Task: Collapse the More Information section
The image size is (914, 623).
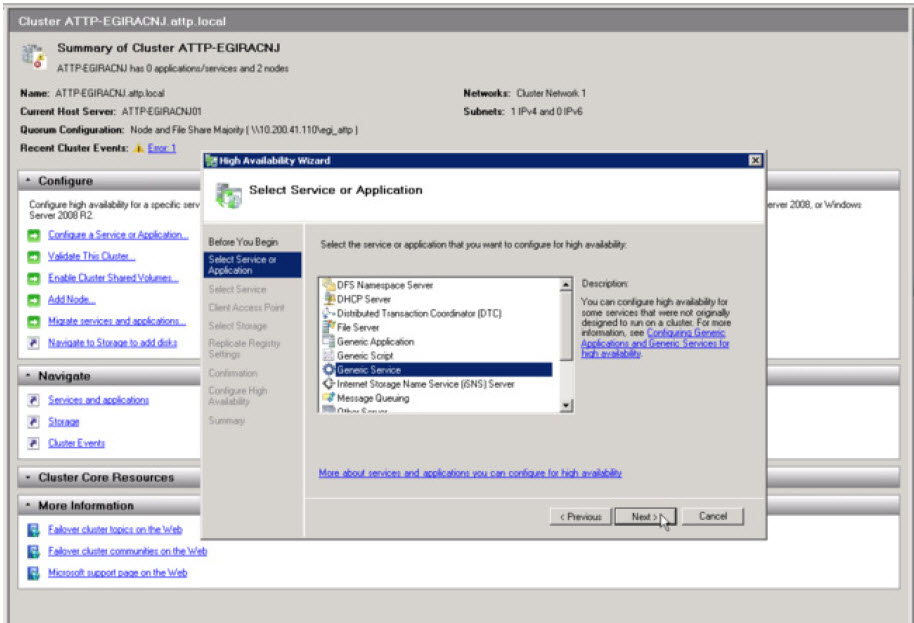Action: pos(28,505)
